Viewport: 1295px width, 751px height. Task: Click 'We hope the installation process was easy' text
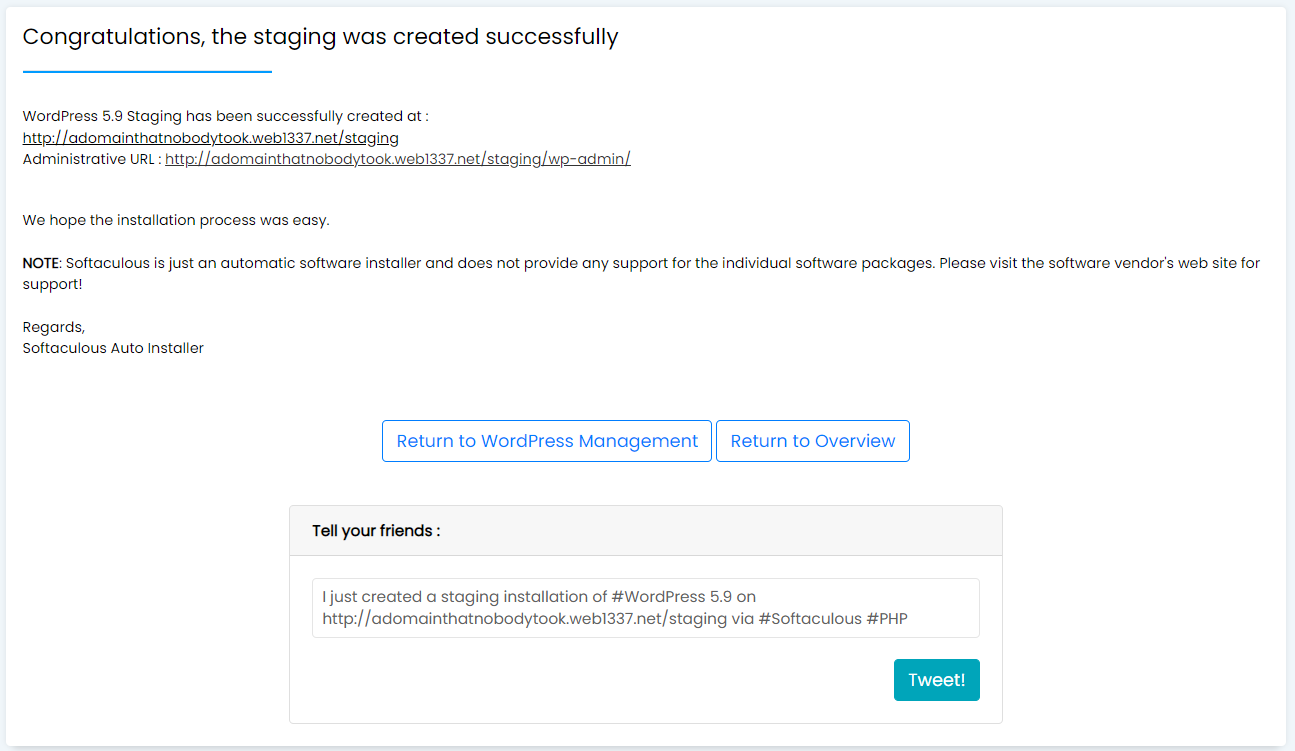click(x=175, y=219)
